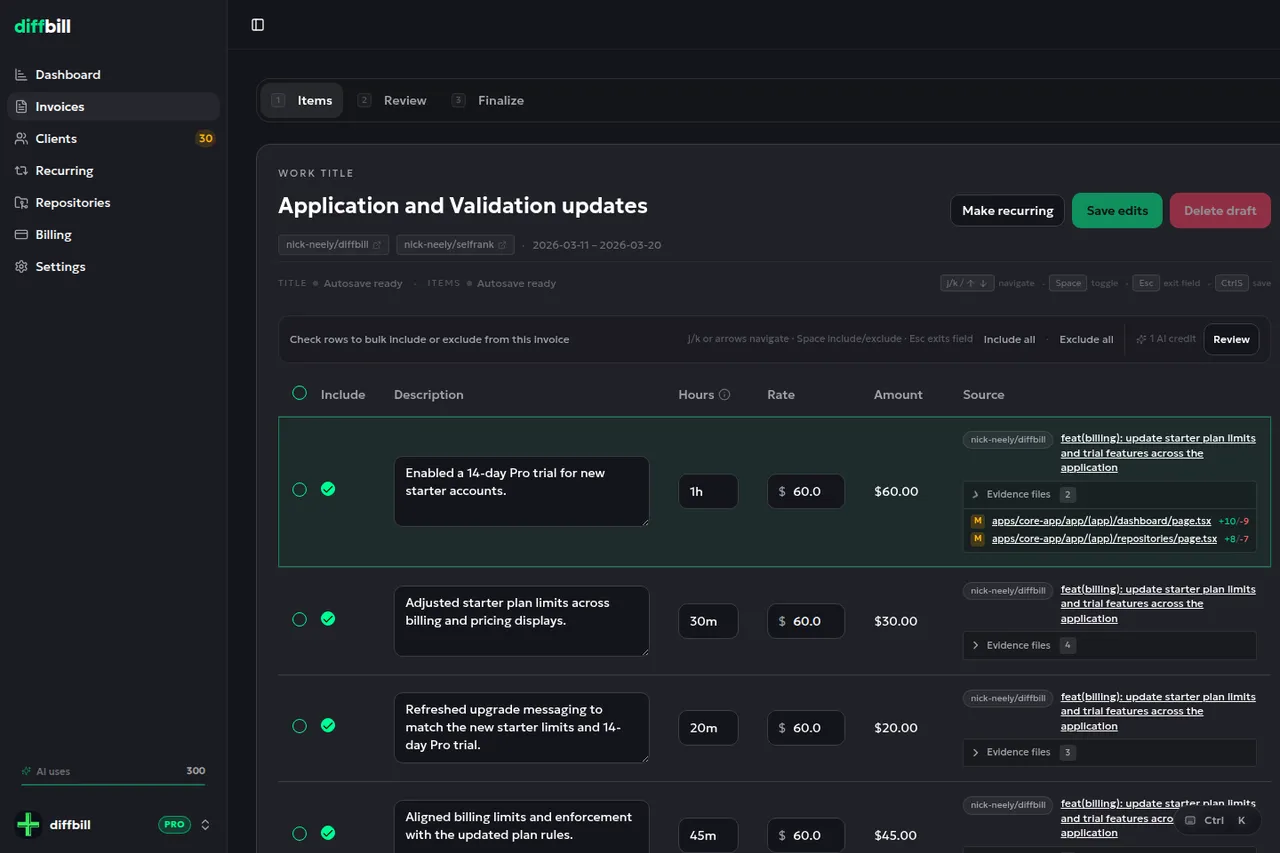Go to Recurring in sidebar
Screen dimensions: 1280x853
(113, 171)
